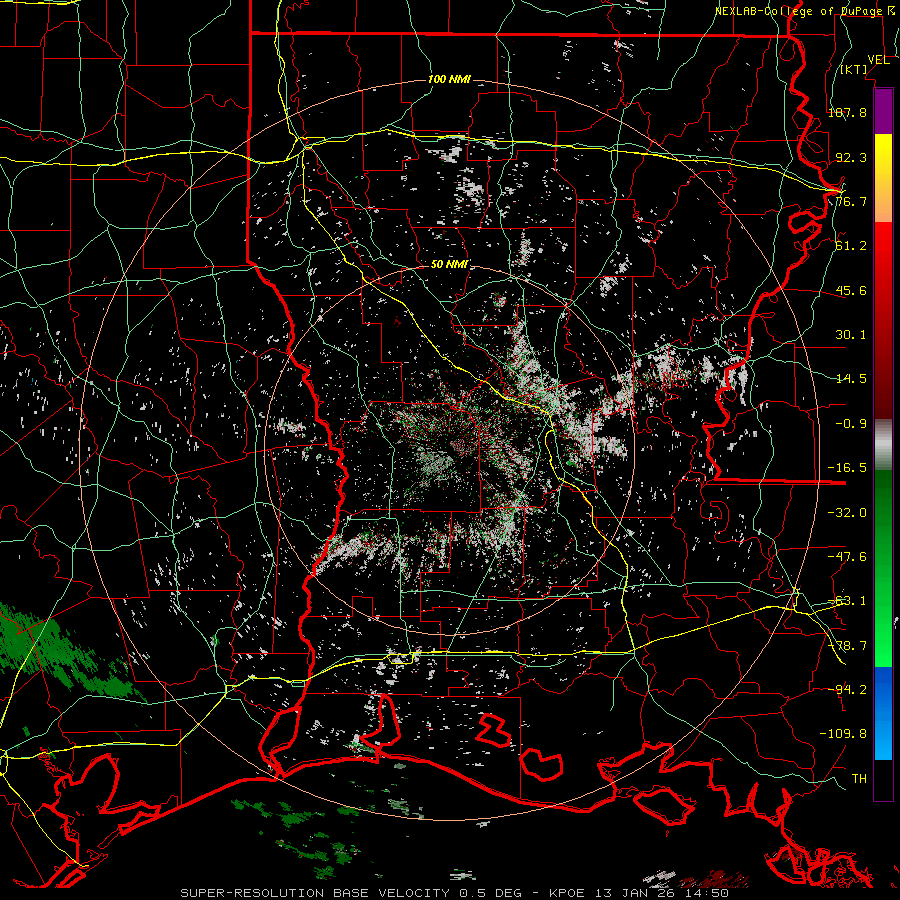Click the 14.5 legend value
This screenshot has height=900, width=900.
click(x=851, y=379)
